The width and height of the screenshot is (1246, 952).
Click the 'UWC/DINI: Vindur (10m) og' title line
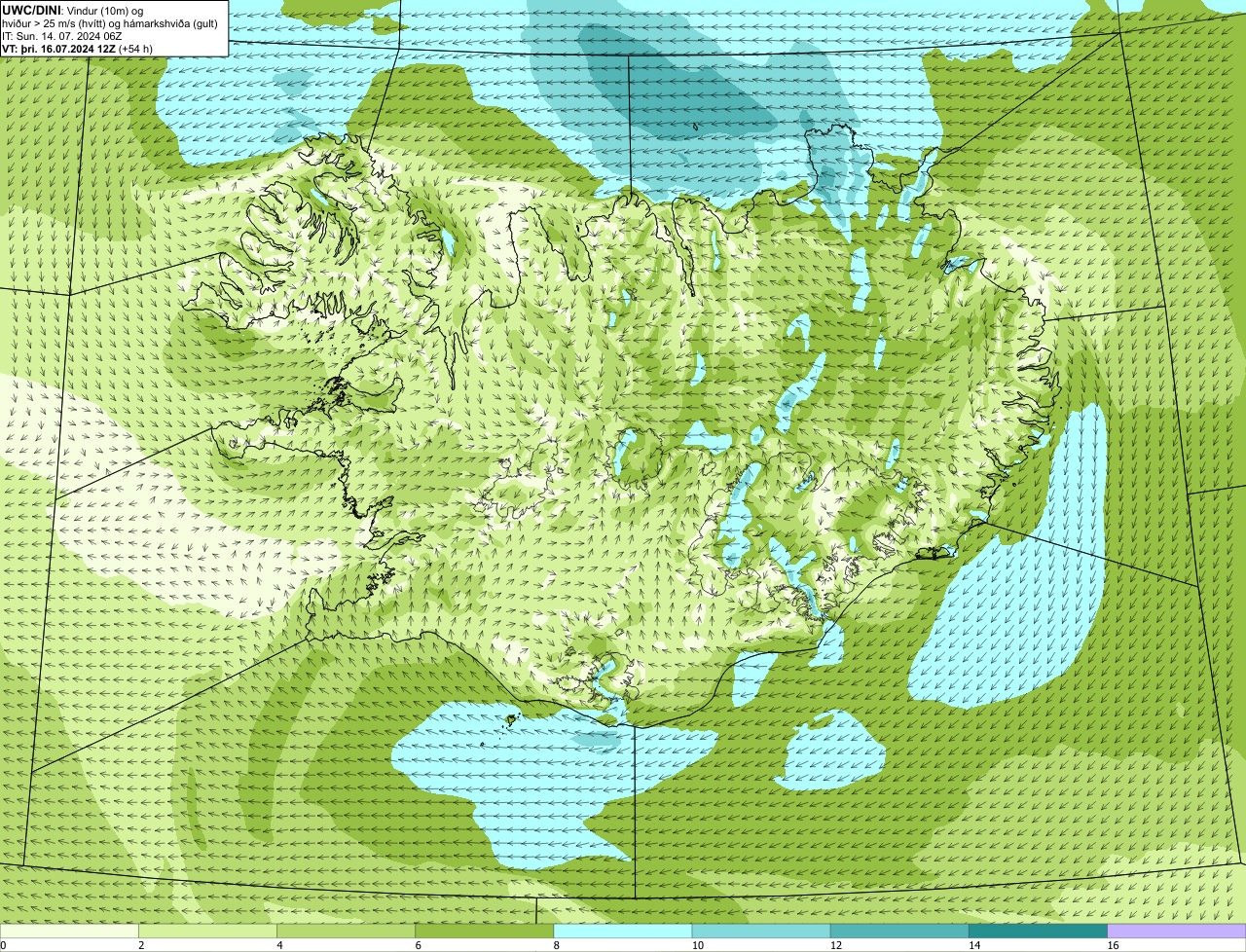point(73,10)
